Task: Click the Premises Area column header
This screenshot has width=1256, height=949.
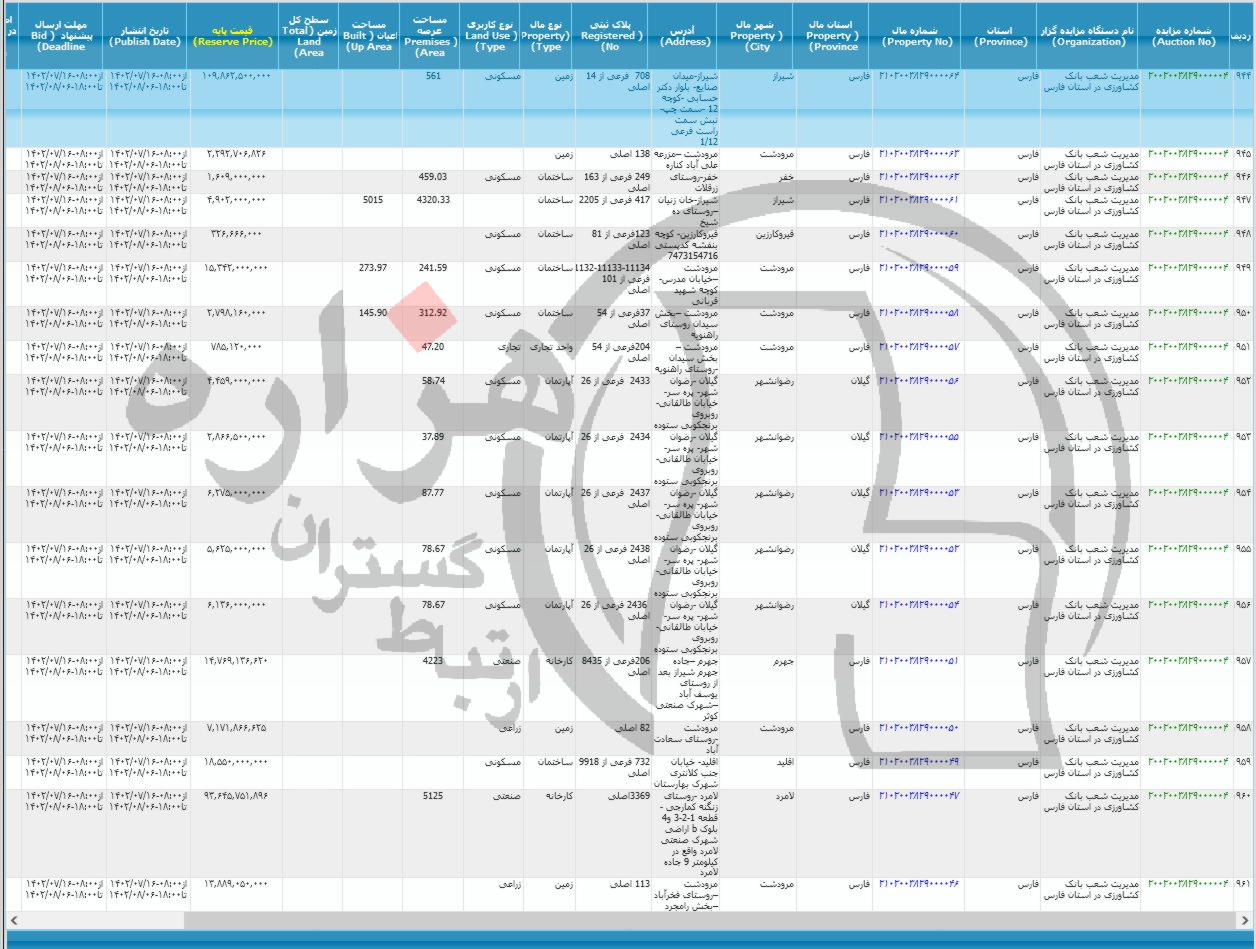Action: click(429, 36)
